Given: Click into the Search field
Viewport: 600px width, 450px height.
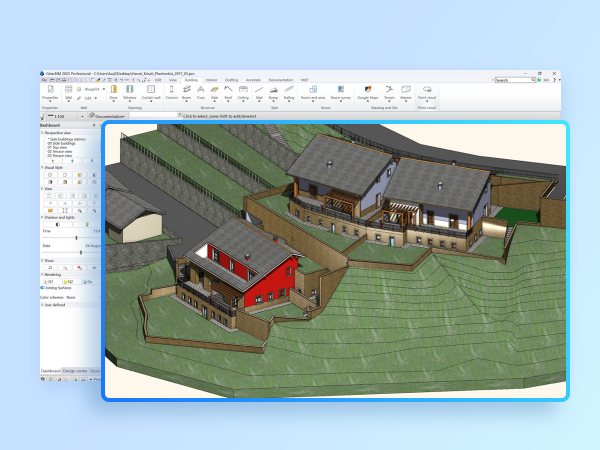Looking at the screenshot, I should (x=513, y=80).
